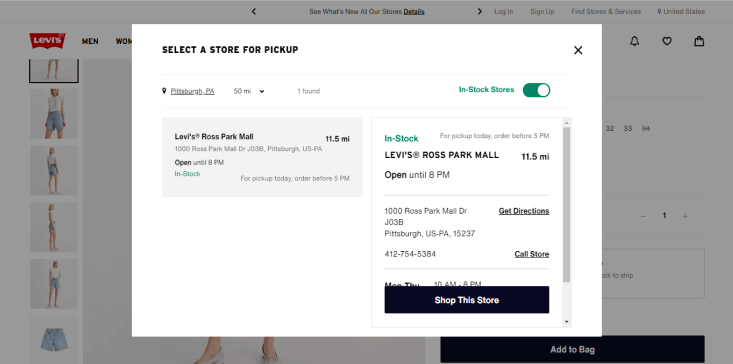Viewport: 733px width, 364px height.
Task: Open the MEN menu
Action: [90, 42]
